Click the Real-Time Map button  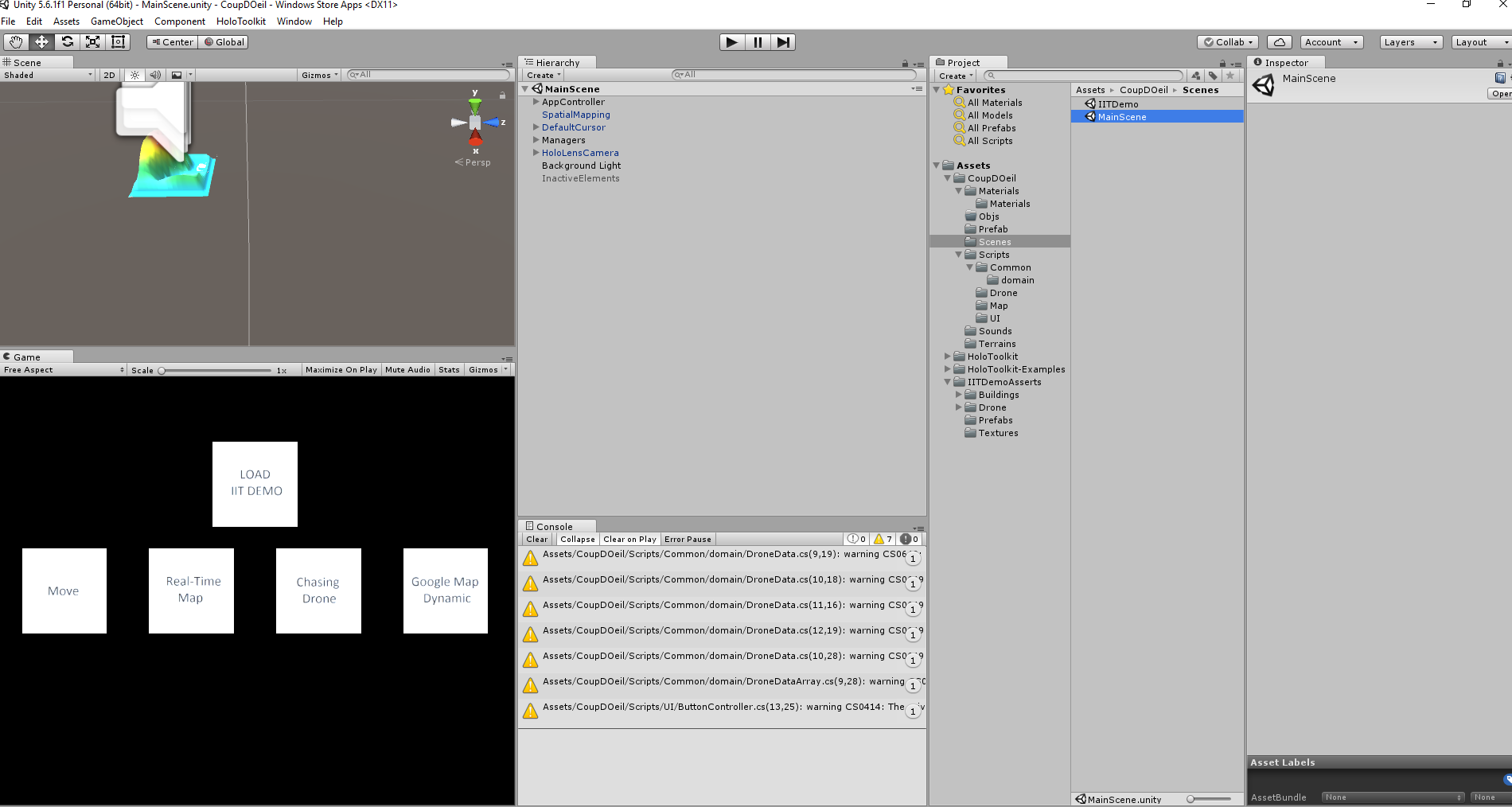pyautogui.click(x=191, y=591)
